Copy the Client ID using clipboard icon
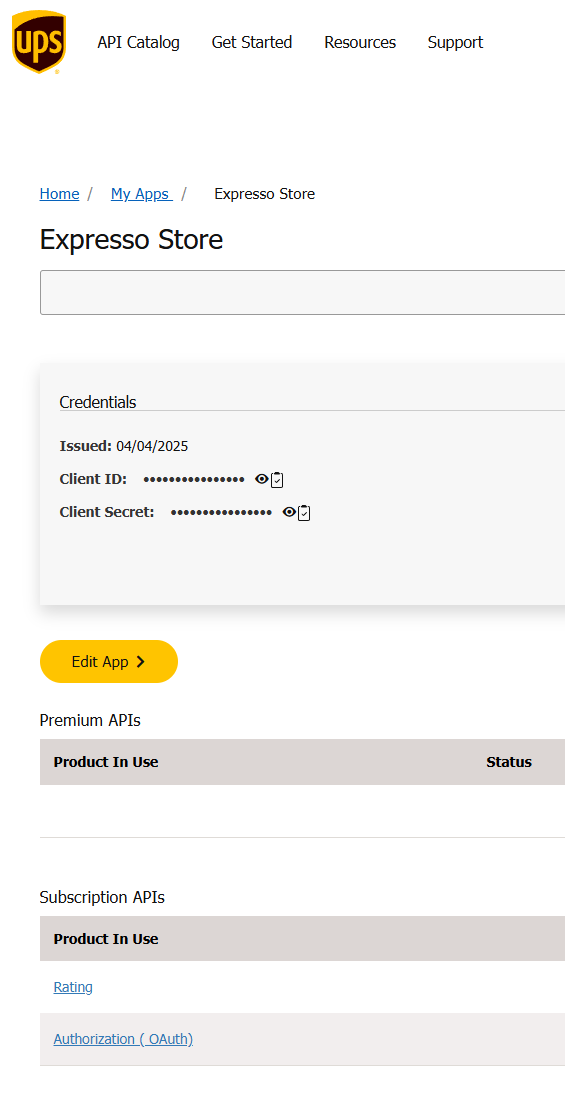 277,479
